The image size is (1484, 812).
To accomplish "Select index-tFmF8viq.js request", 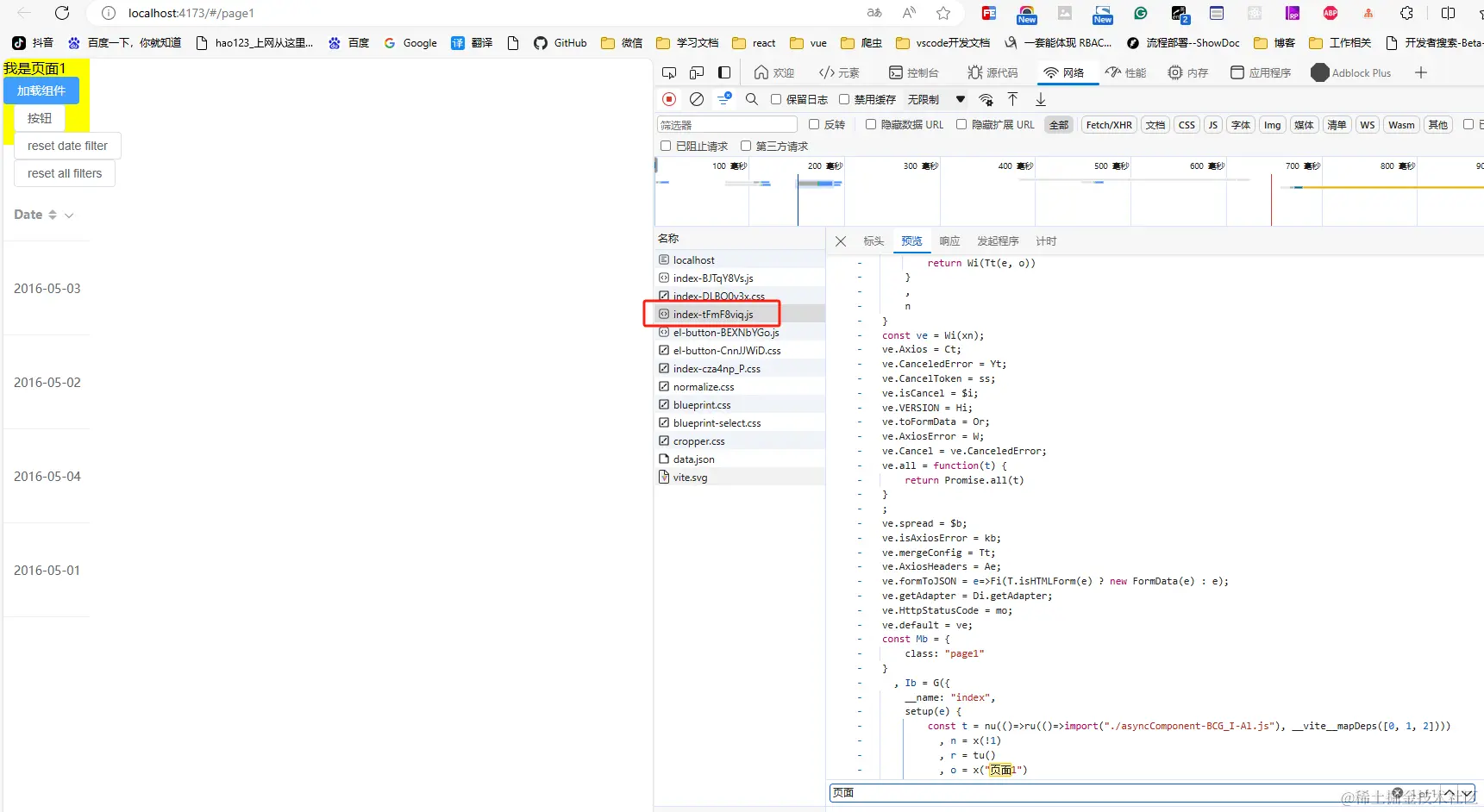I will pos(739,314).
